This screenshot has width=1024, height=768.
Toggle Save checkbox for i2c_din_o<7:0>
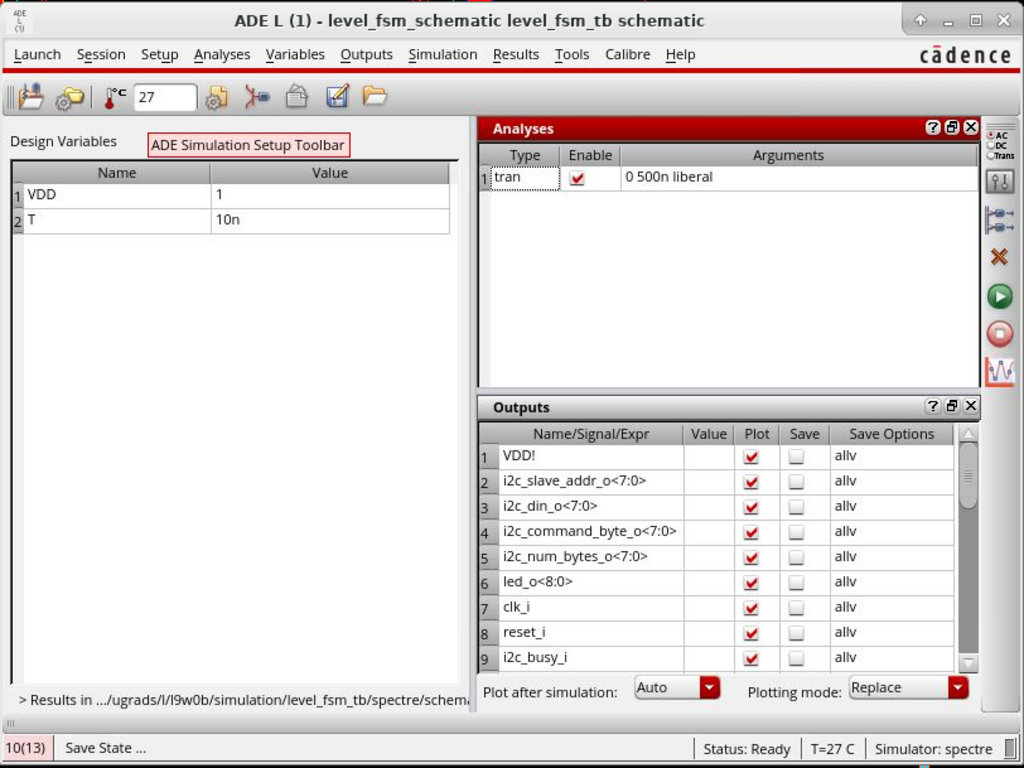(x=796, y=507)
